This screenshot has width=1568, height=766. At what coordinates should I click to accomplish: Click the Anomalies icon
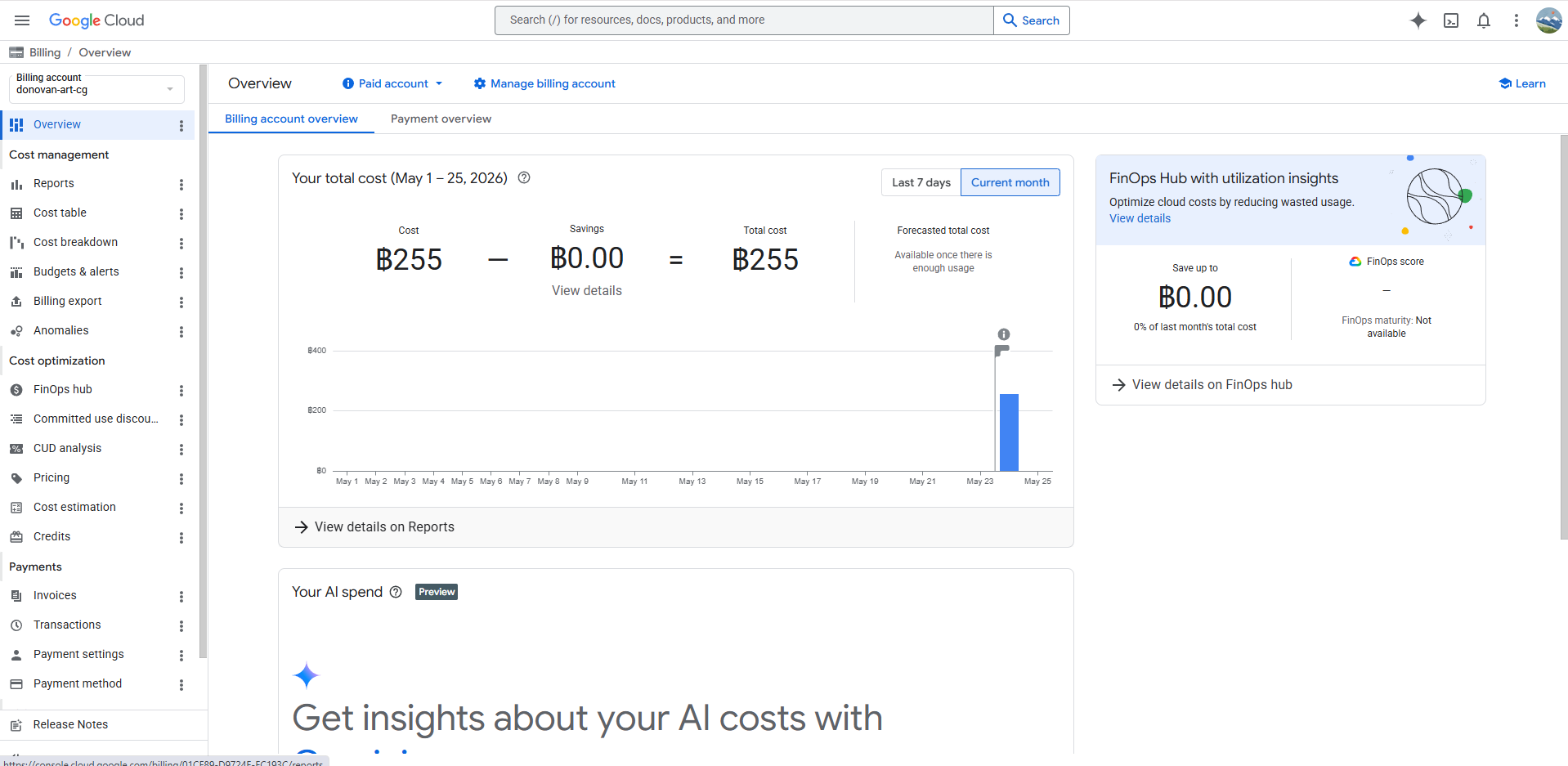point(16,331)
